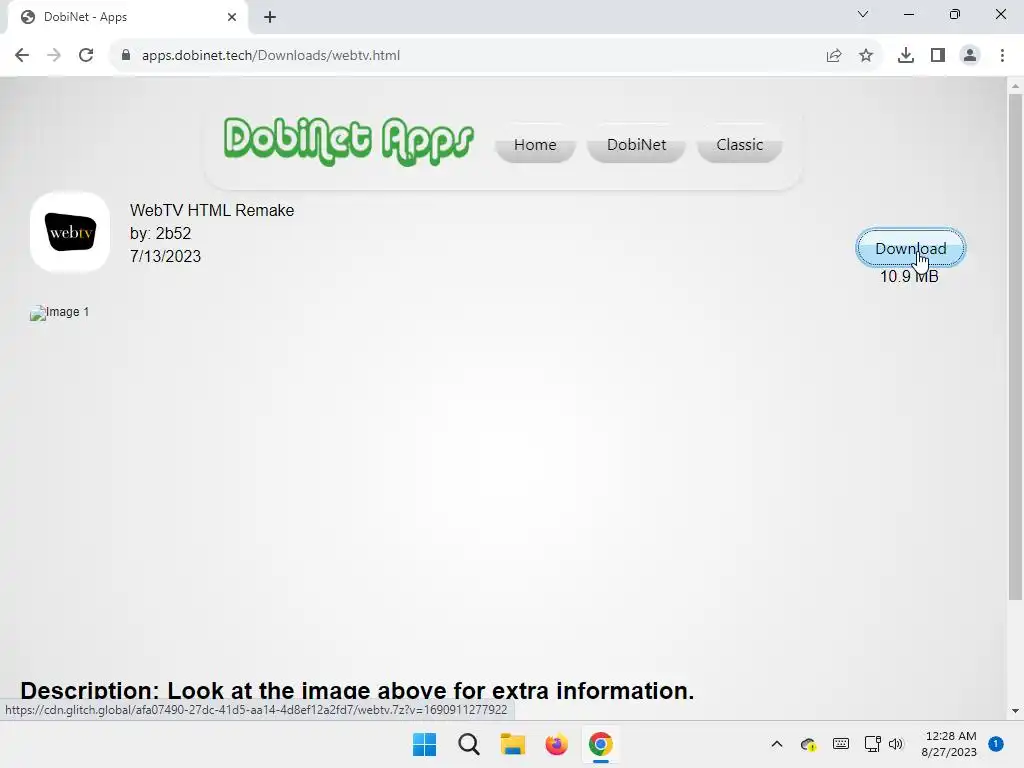This screenshot has width=1024, height=768.
Task: Open the volume tray icon
Action: click(x=895, y=744)
